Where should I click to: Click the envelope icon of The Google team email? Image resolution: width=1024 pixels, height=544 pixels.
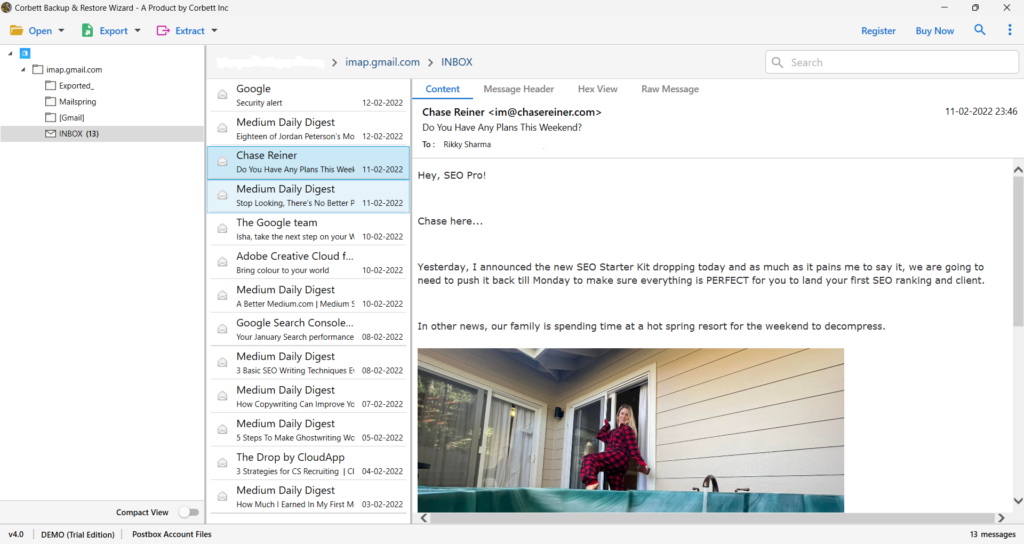point(222,229)
